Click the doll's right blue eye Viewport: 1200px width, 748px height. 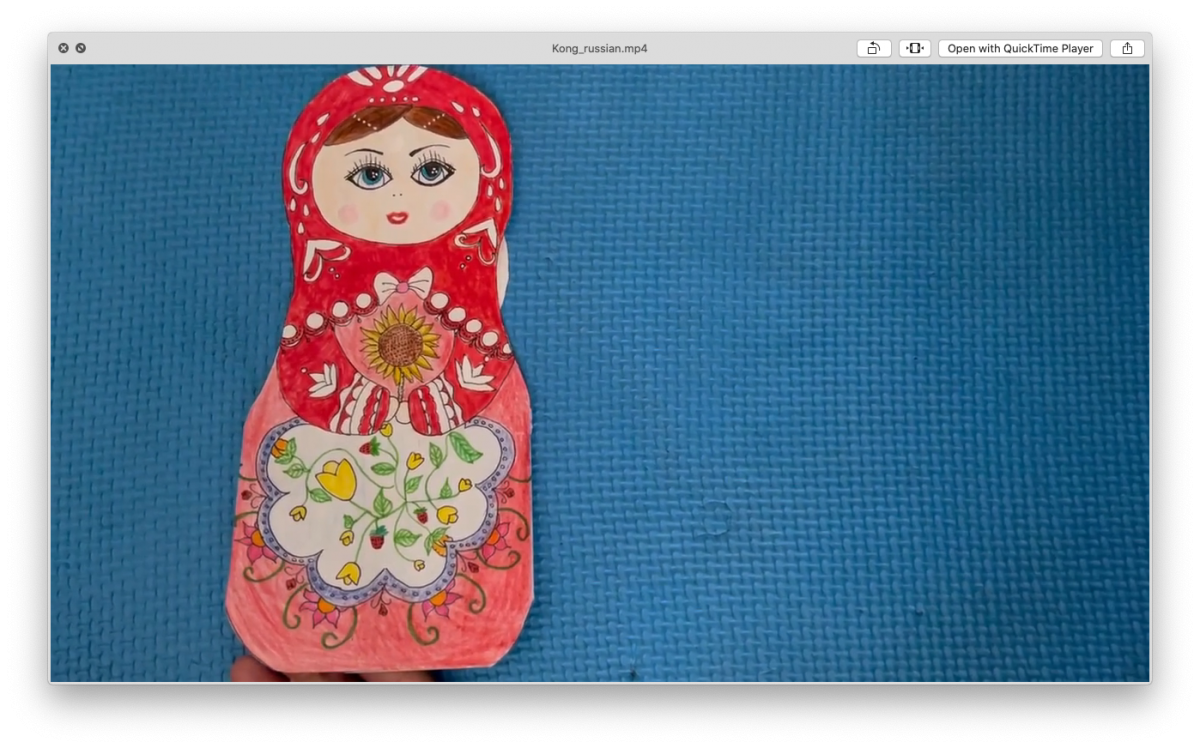(x=432, y=172)
